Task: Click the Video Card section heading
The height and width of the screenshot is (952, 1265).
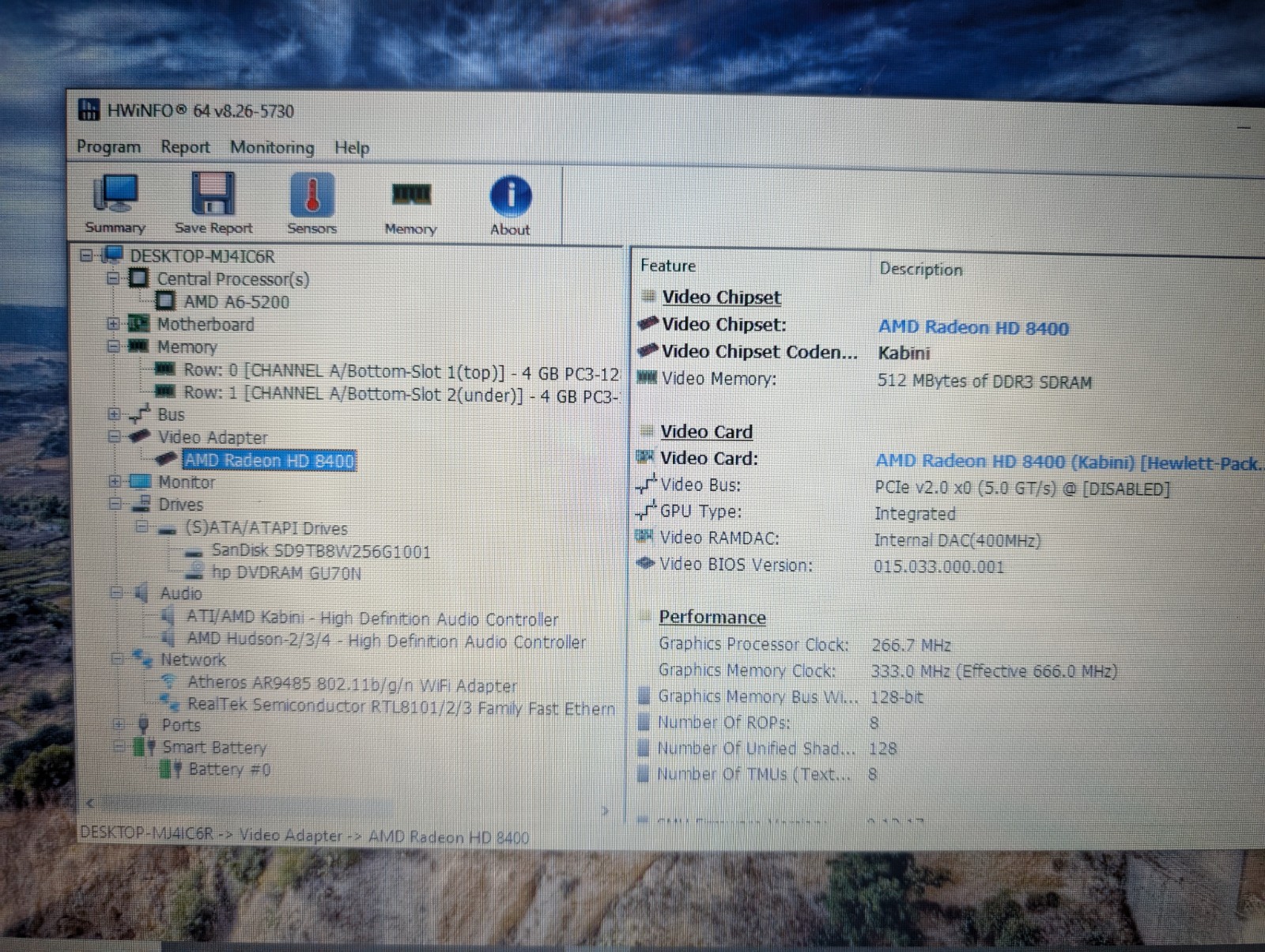Action: coord(706,432)
